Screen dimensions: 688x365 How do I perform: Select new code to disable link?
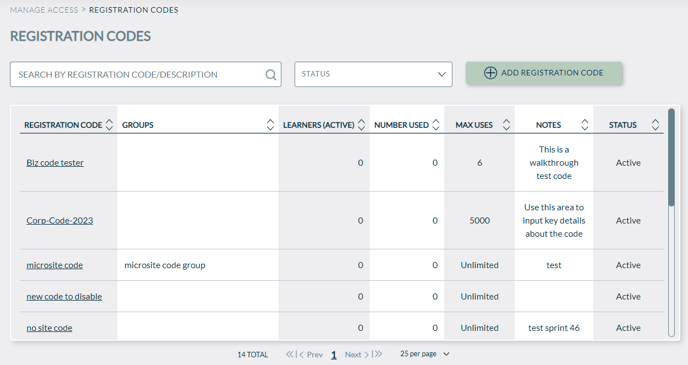point(64,297)
